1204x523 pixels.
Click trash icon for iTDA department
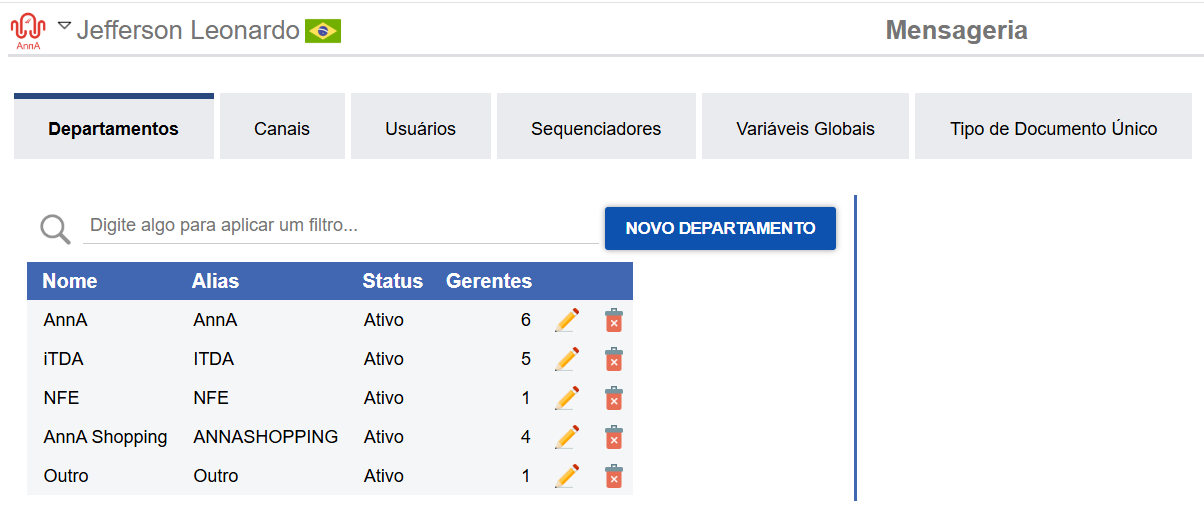tap(614, 359)
